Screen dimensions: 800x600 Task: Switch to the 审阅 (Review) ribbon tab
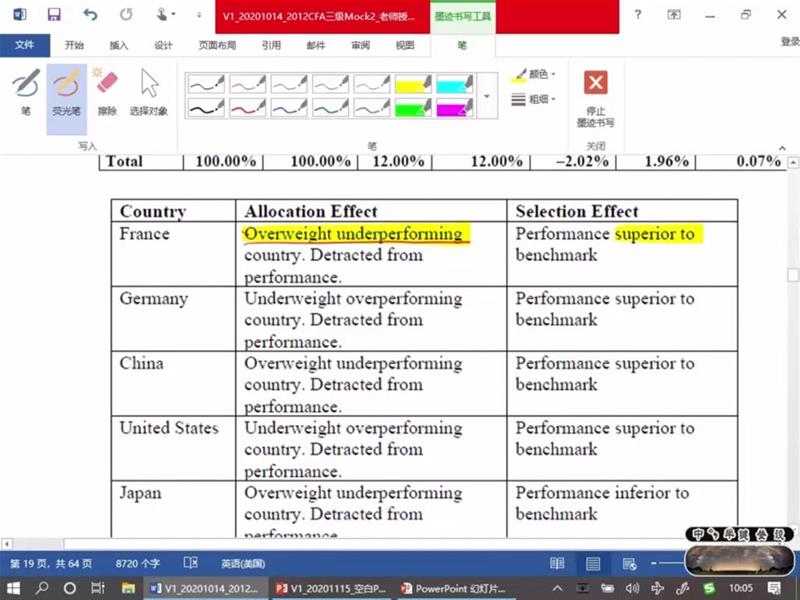point(361,45)
